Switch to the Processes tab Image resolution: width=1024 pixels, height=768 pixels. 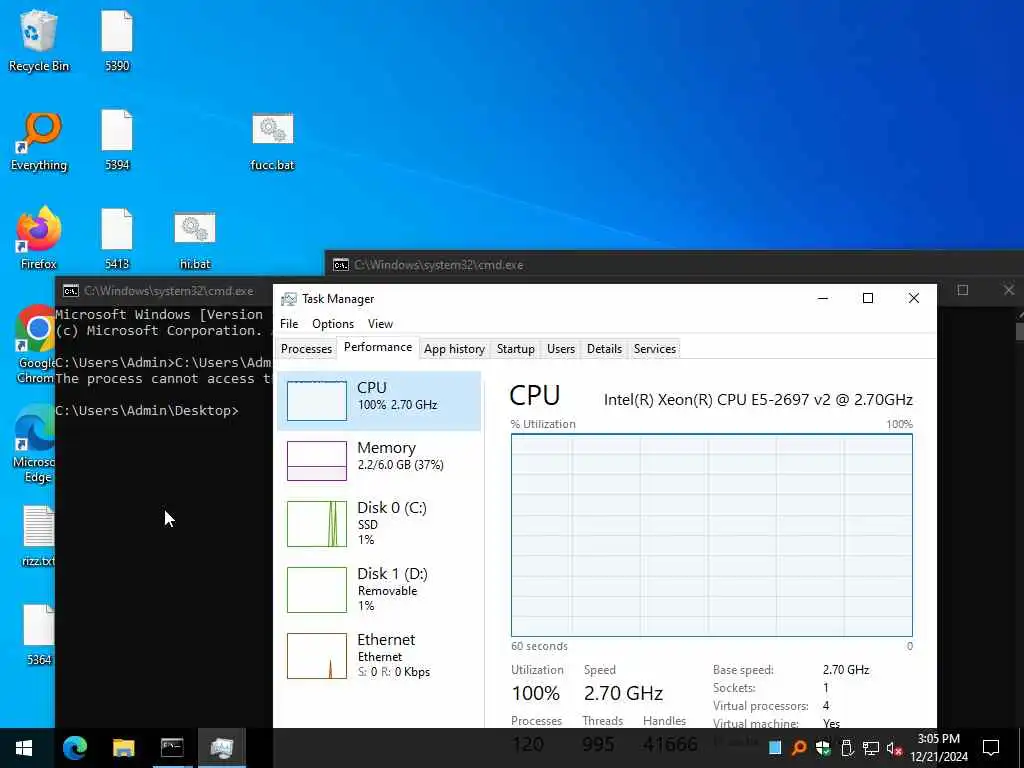pyautogui.click(x=306, y=349)
